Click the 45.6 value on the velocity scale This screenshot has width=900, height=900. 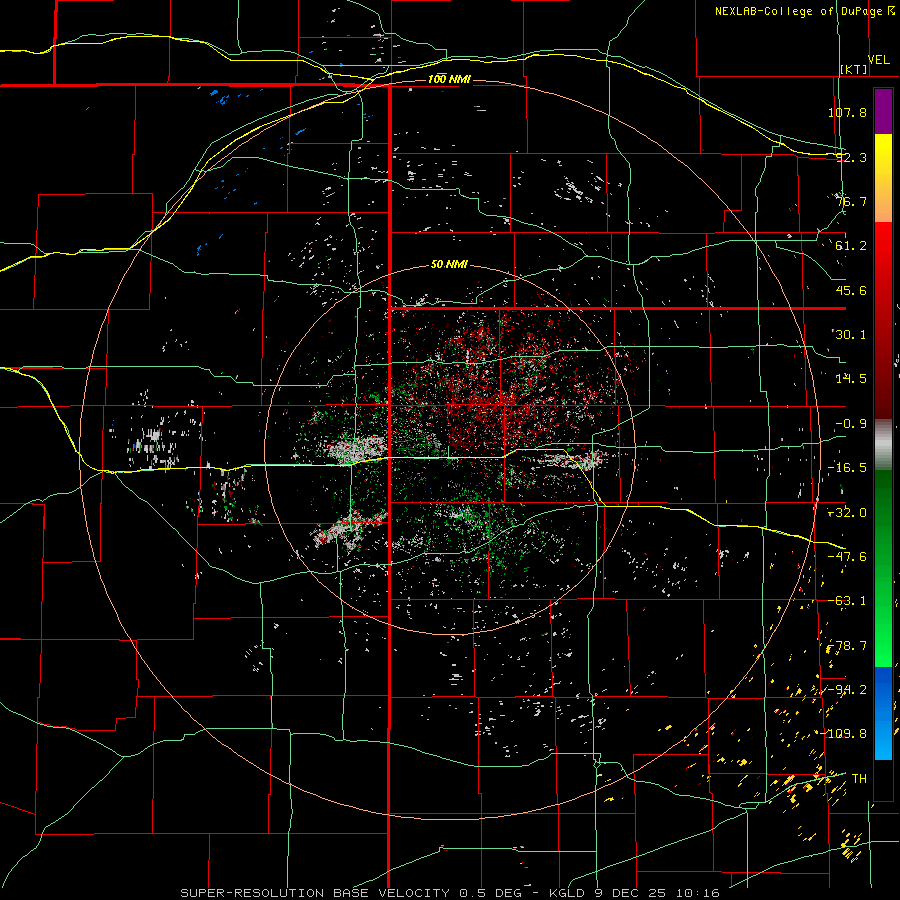[x=851, y=290]
